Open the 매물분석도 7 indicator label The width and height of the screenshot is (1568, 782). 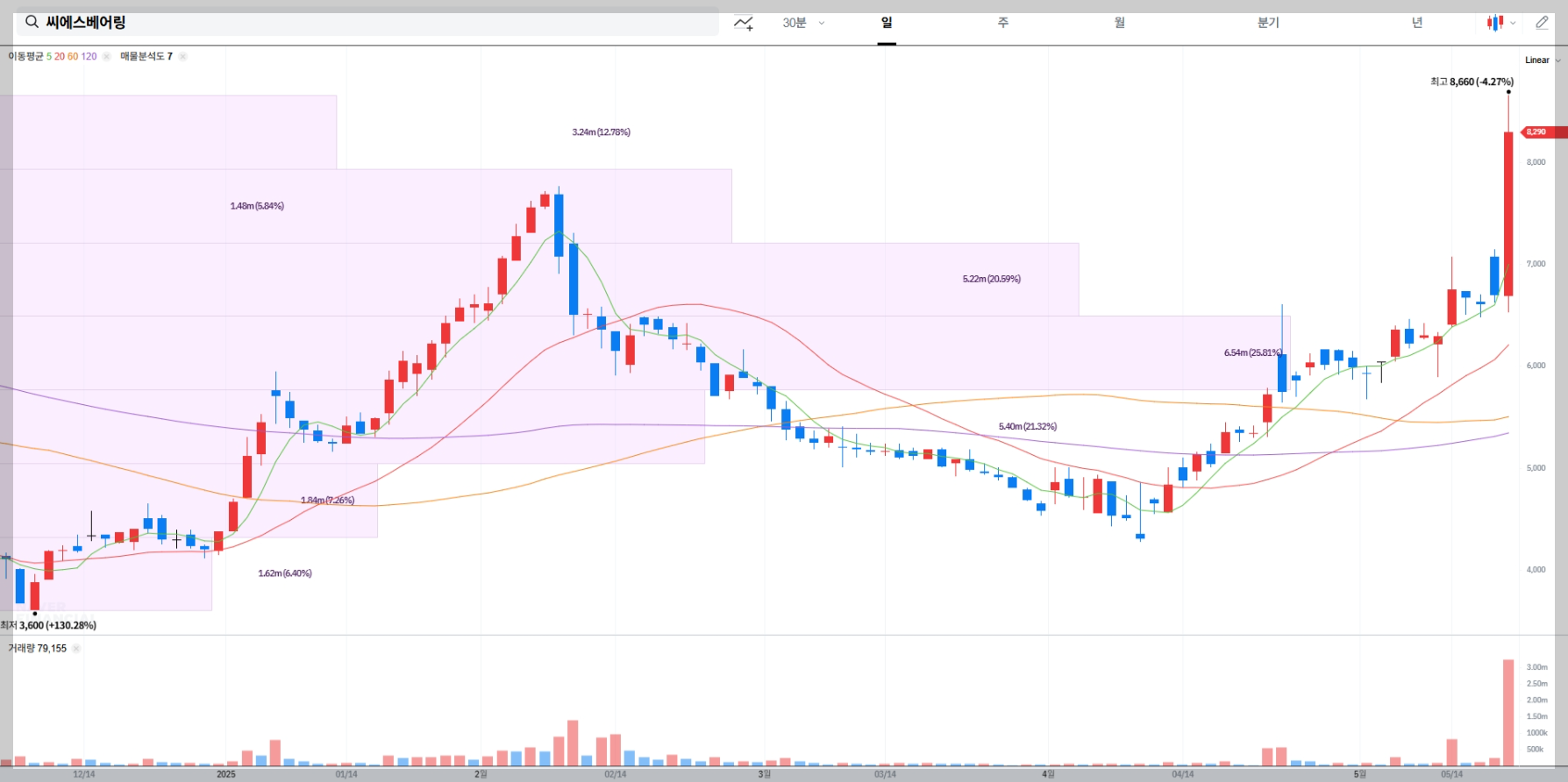[x=146, y=56]
